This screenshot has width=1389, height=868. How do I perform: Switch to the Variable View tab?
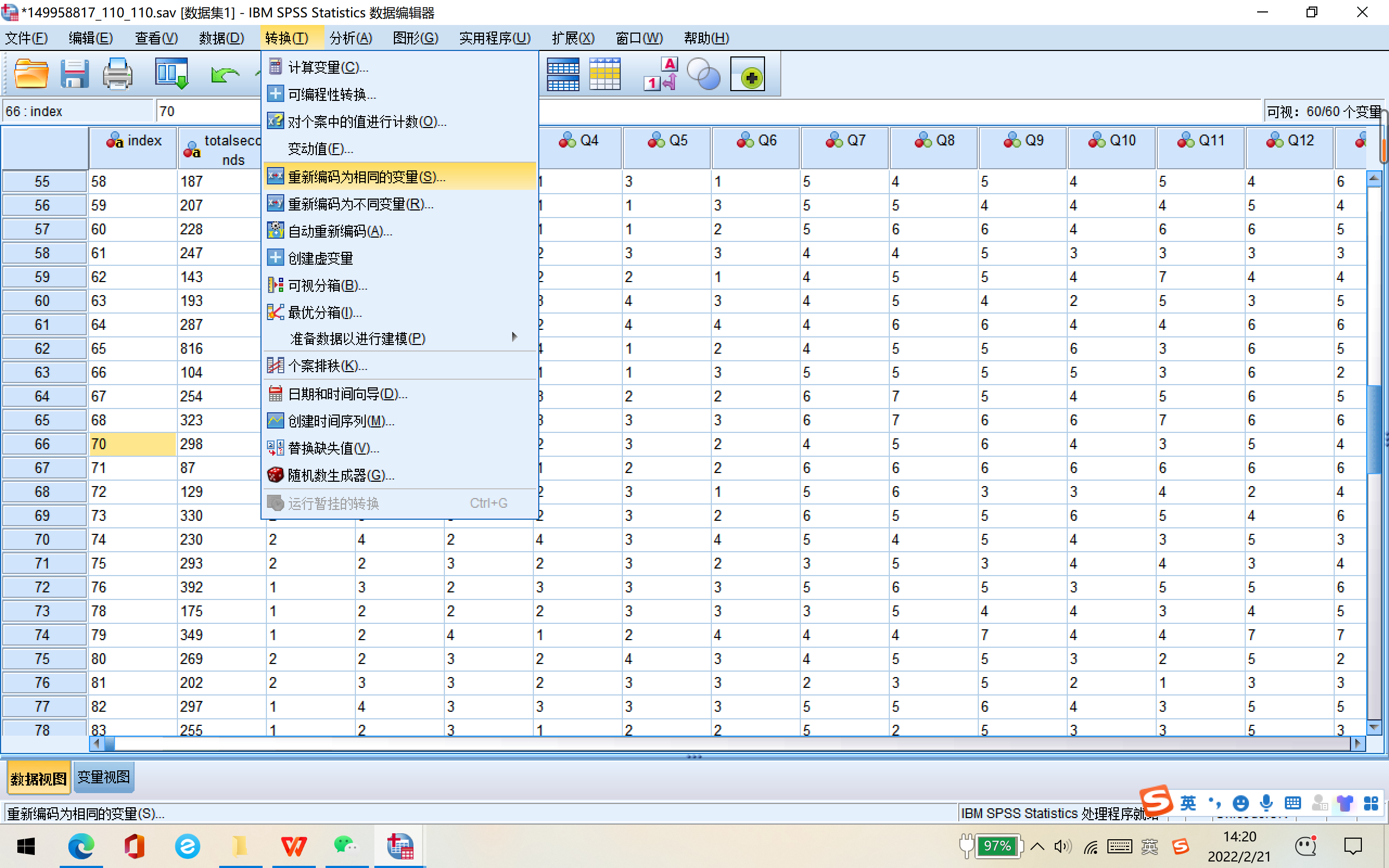pyautogui.click(x=104, y=777)
